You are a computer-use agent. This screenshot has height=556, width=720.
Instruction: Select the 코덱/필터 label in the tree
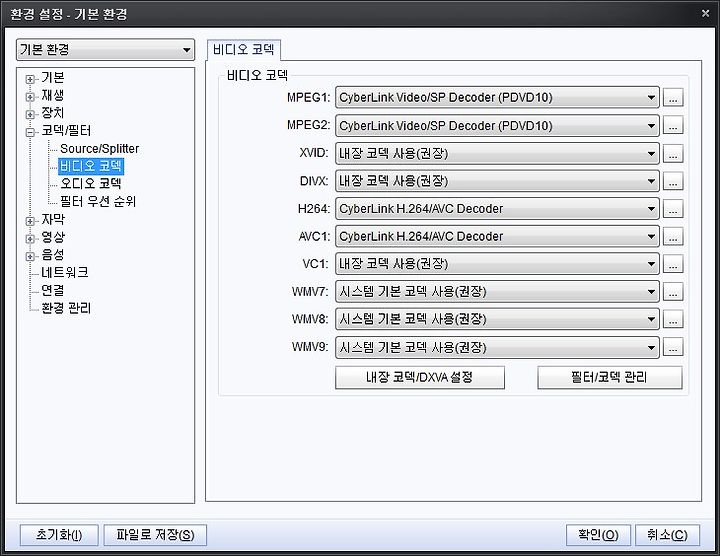(x=66, y=131)
